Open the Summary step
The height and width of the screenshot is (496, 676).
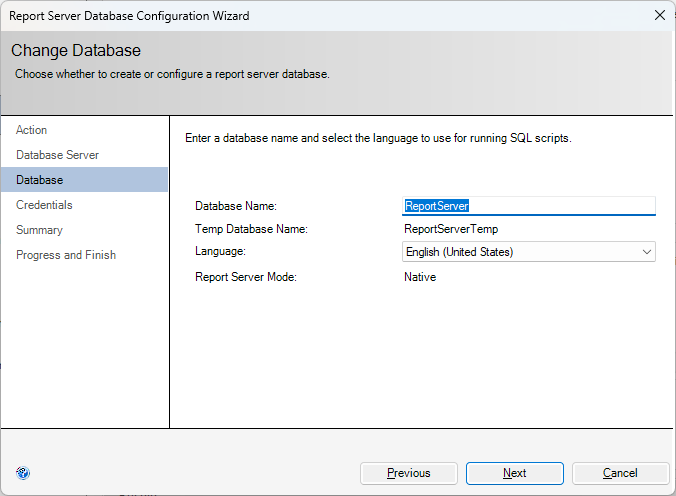click(39, 230)
